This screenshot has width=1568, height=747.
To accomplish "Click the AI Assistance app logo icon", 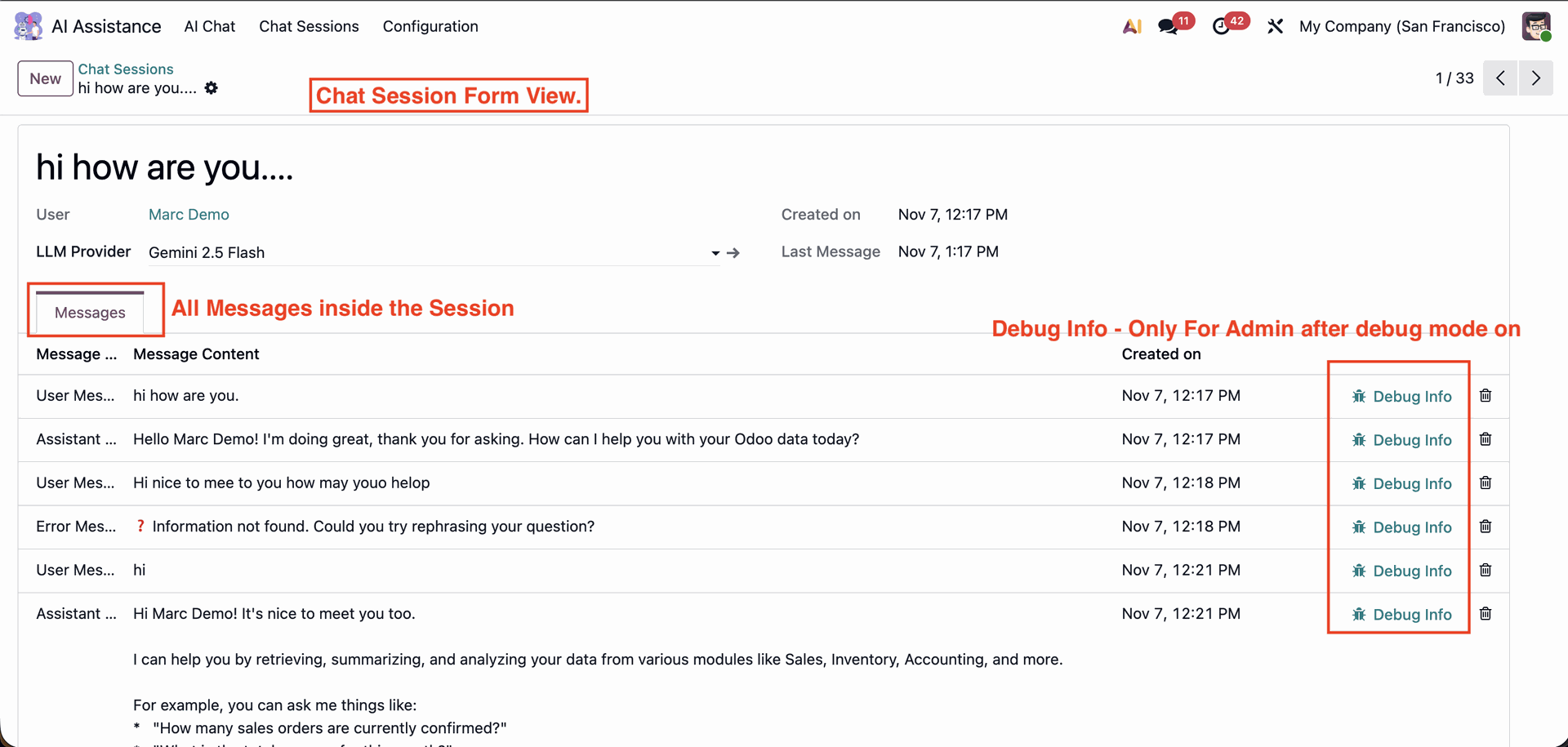I will pos(29,26).
